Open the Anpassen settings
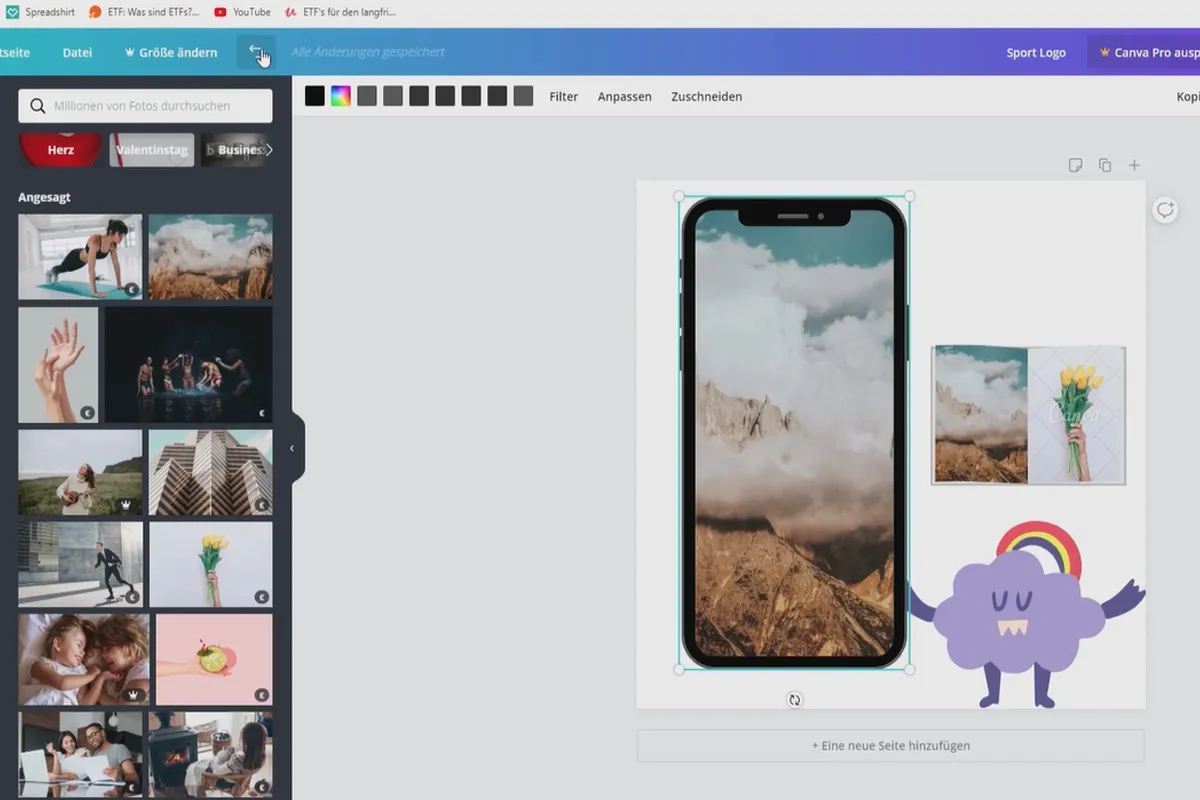This screenshot has height=800, width=1200. tap(625, 97)
